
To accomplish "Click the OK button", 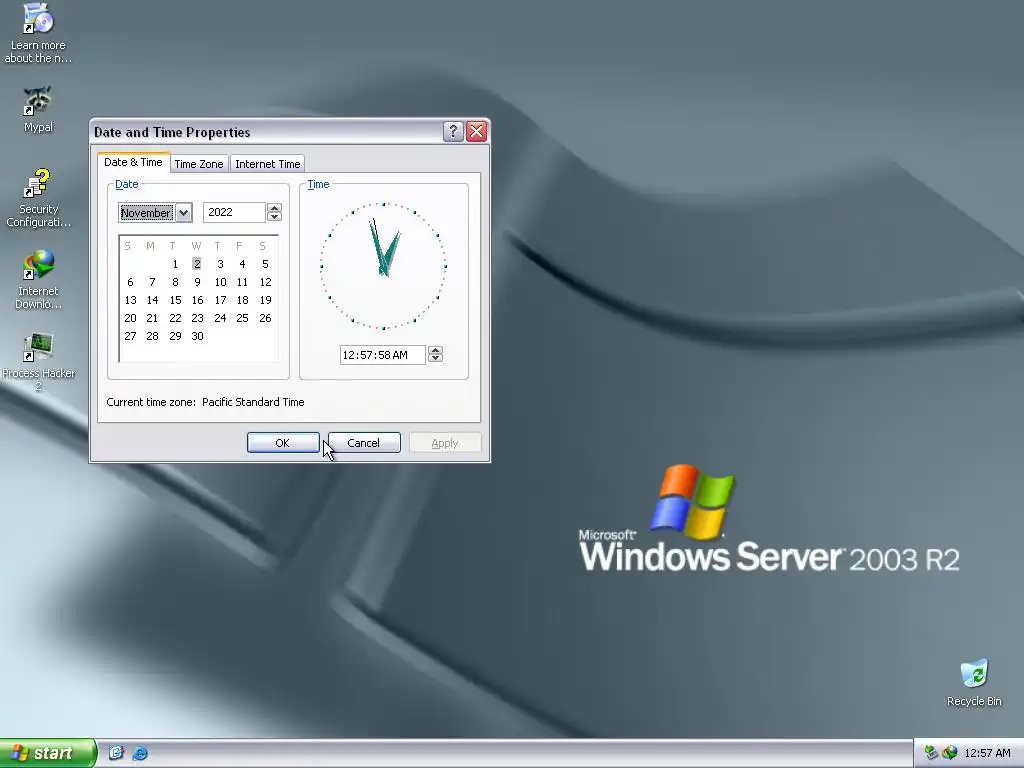I will pos(283,443).
